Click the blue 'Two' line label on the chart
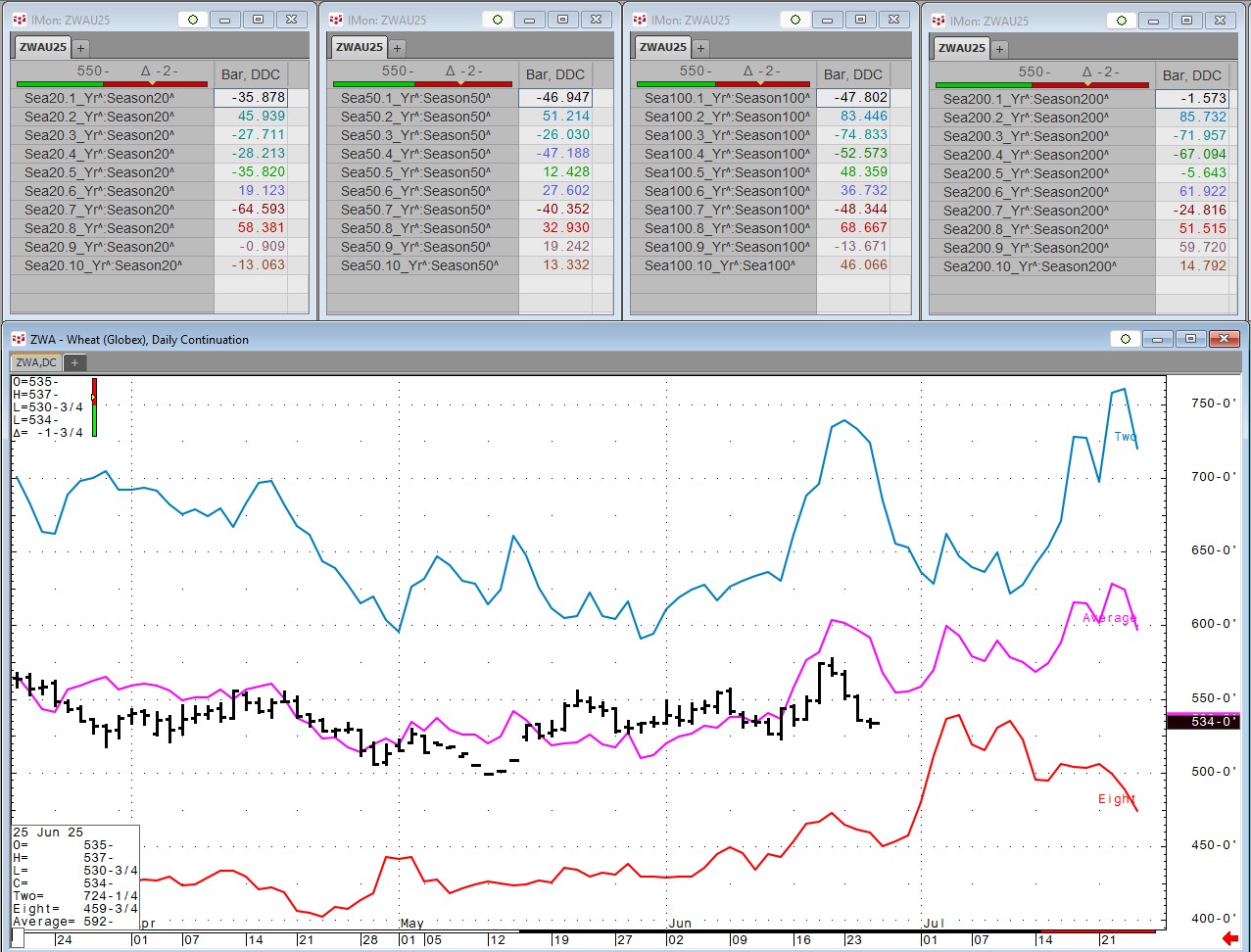 [1126, 437]
